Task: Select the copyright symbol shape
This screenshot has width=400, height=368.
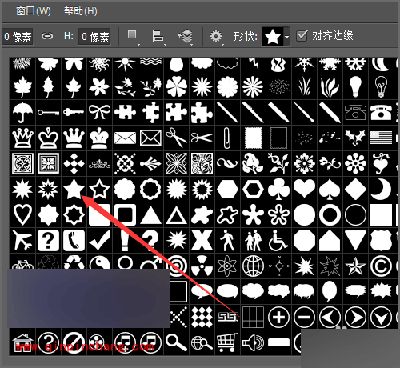Action: [x=381, y=266]
